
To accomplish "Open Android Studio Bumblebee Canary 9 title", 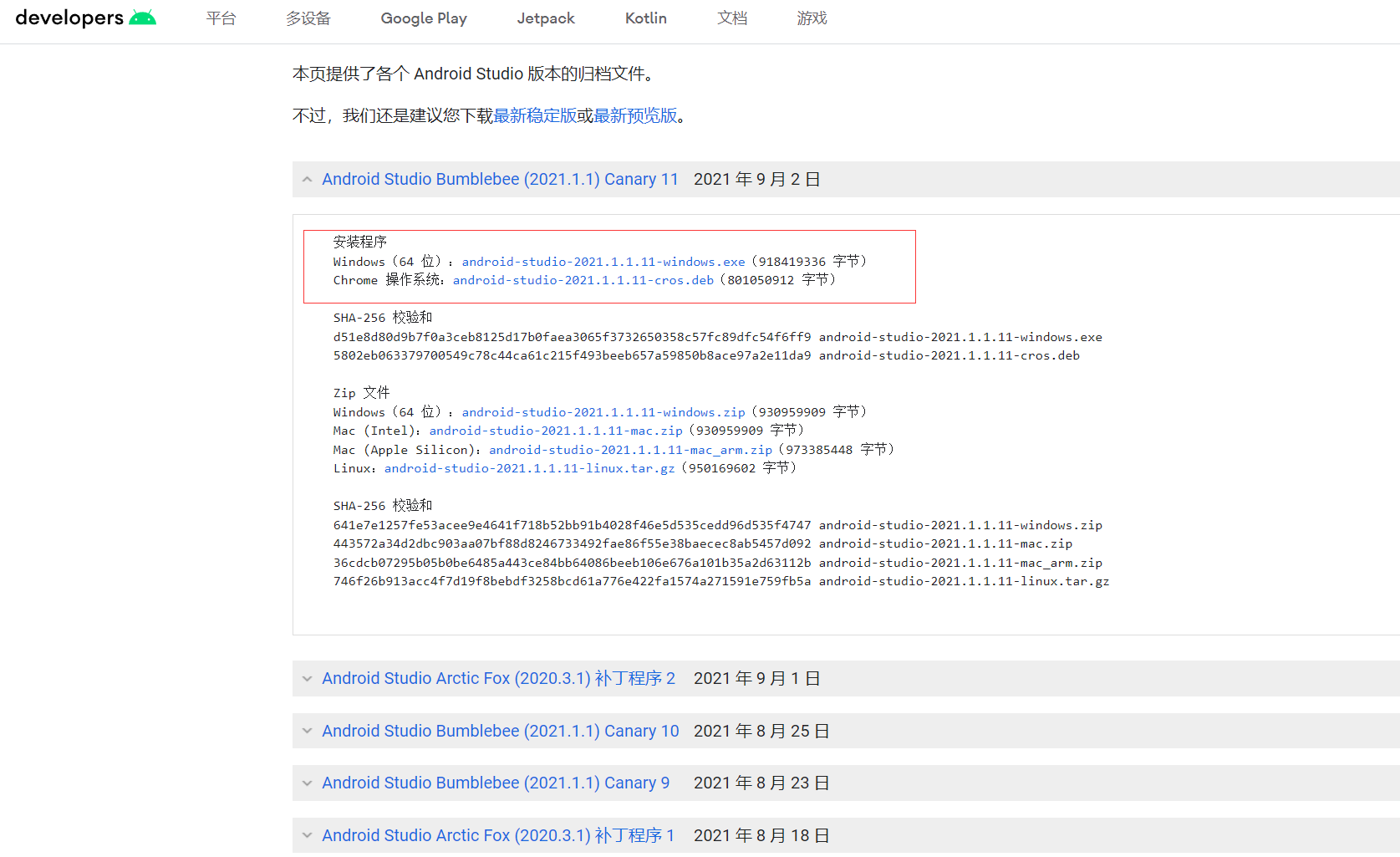I will [496, 783].
